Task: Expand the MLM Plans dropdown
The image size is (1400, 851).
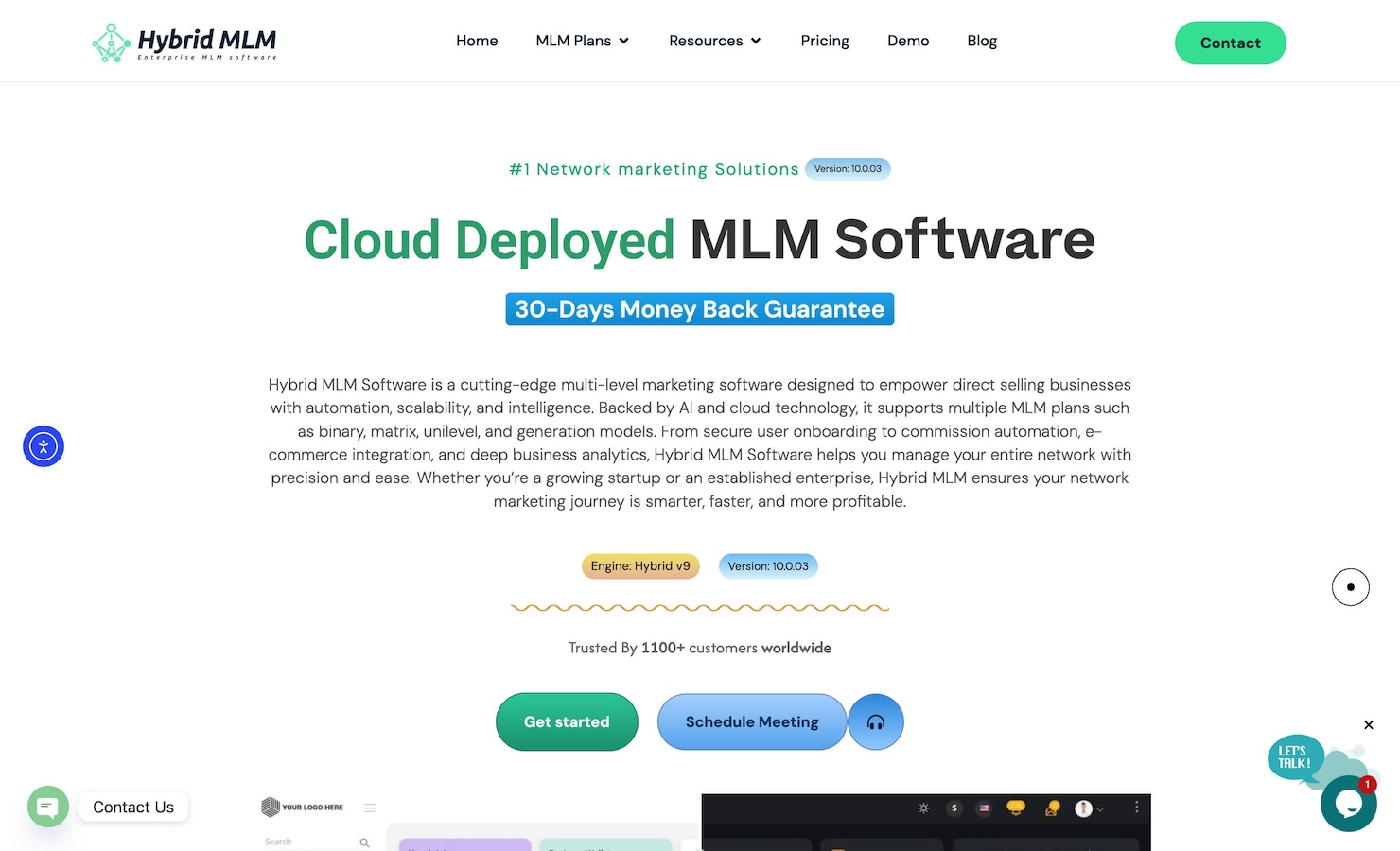Action: point(582,41)
